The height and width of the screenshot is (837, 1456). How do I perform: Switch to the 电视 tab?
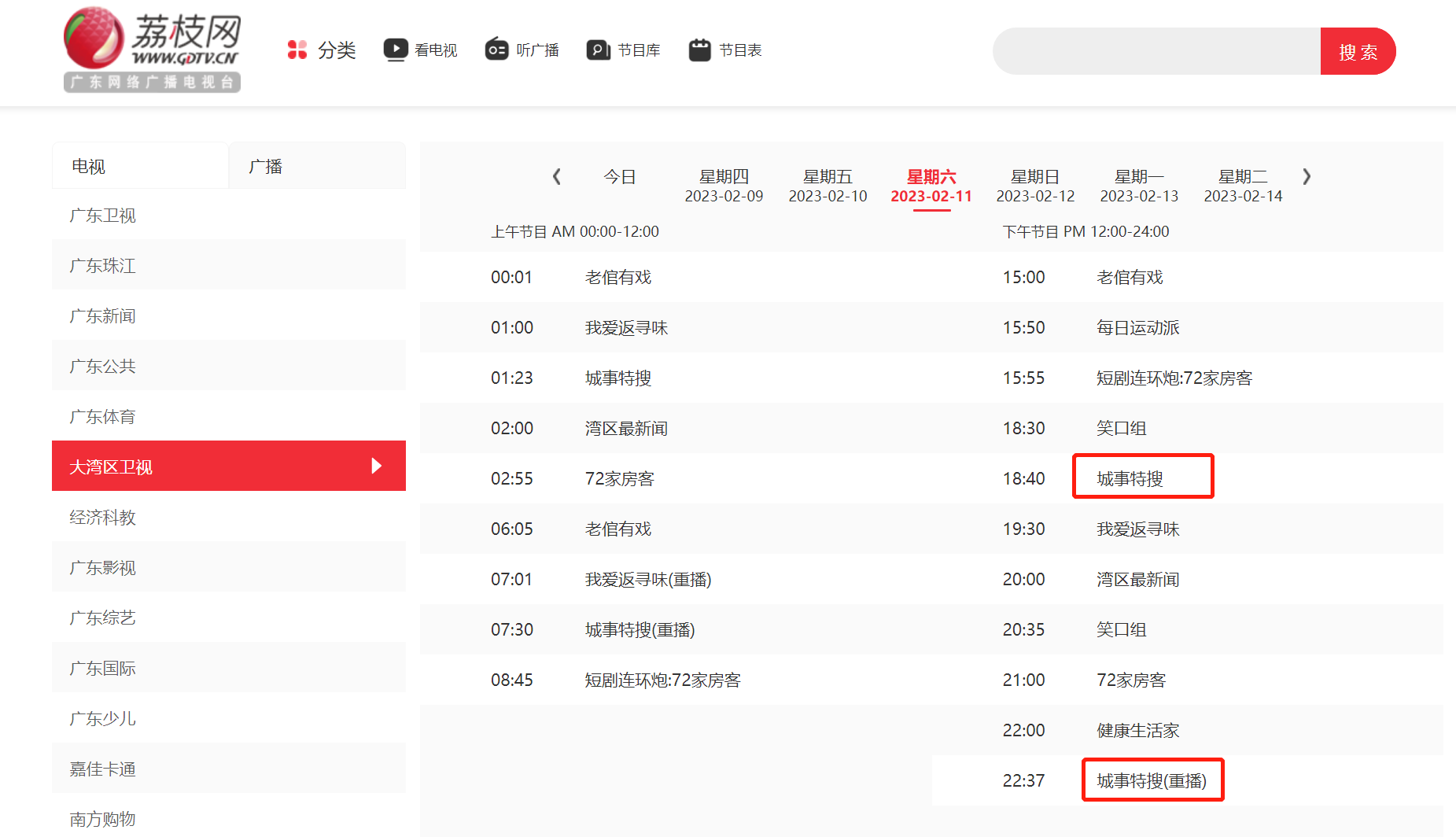tap(140, 166)
